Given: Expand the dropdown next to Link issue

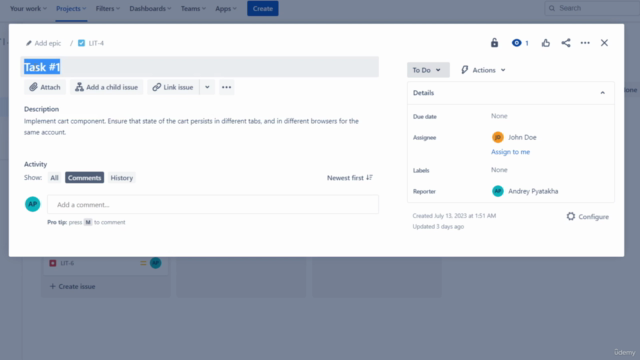Looking at the screenshot, I should pos(207,87).
